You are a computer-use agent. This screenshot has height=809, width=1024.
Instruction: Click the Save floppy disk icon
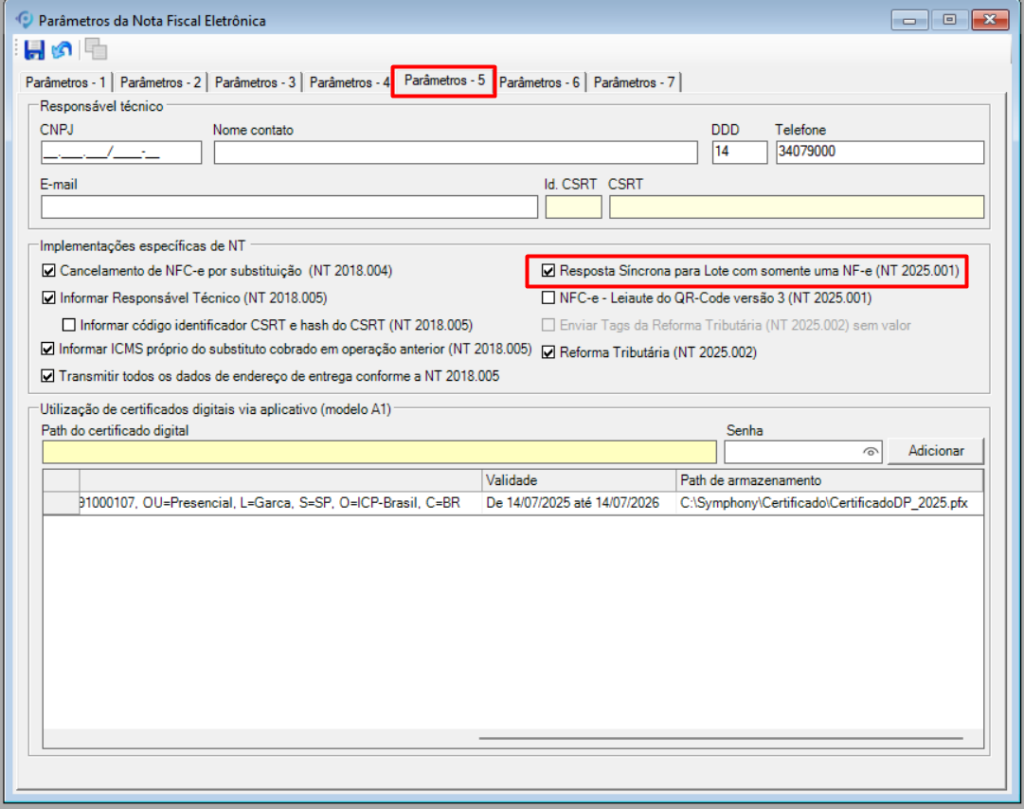click(35, 49)
